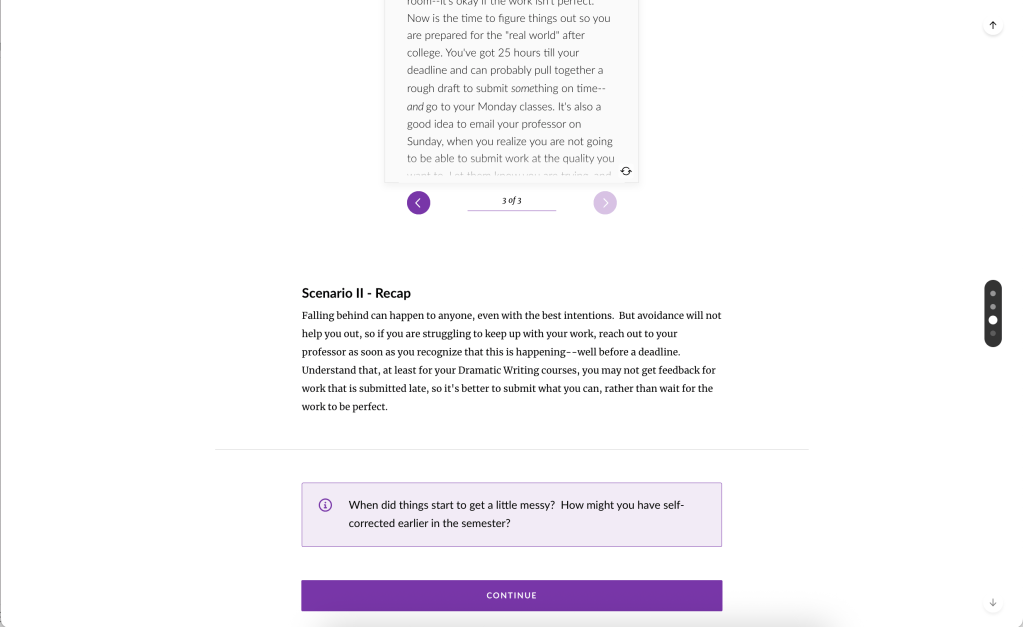1023x627 pixels.
Task: Click the purple reflection callout box
Action: pos(511,514)
